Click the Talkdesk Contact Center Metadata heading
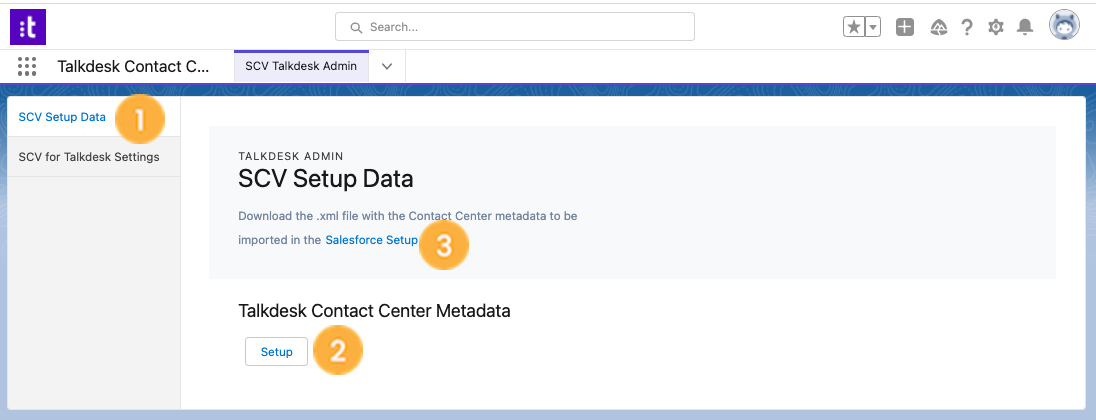This screenshot has width=1096, height=420. 375,311
